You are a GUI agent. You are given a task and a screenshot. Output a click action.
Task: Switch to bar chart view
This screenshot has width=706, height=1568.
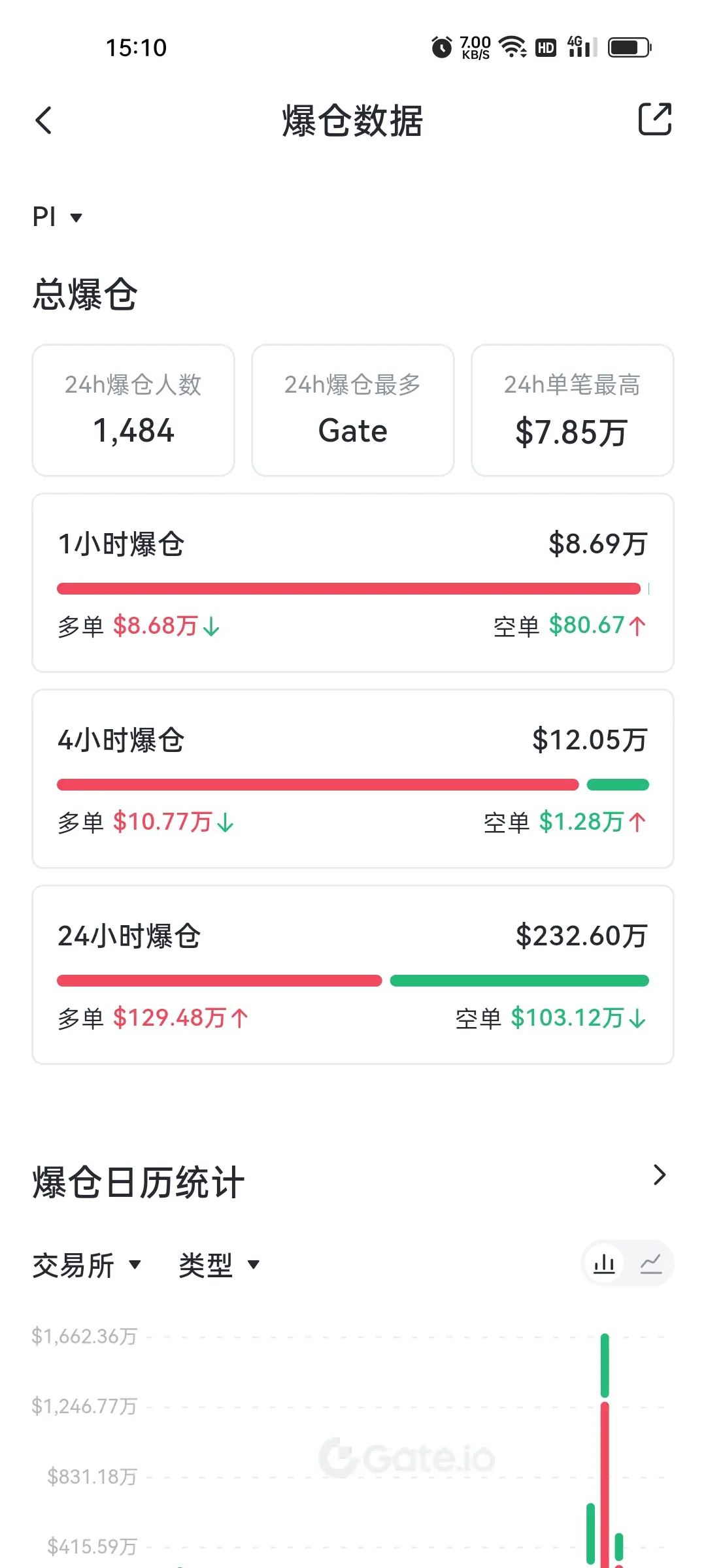(604, 1264)
